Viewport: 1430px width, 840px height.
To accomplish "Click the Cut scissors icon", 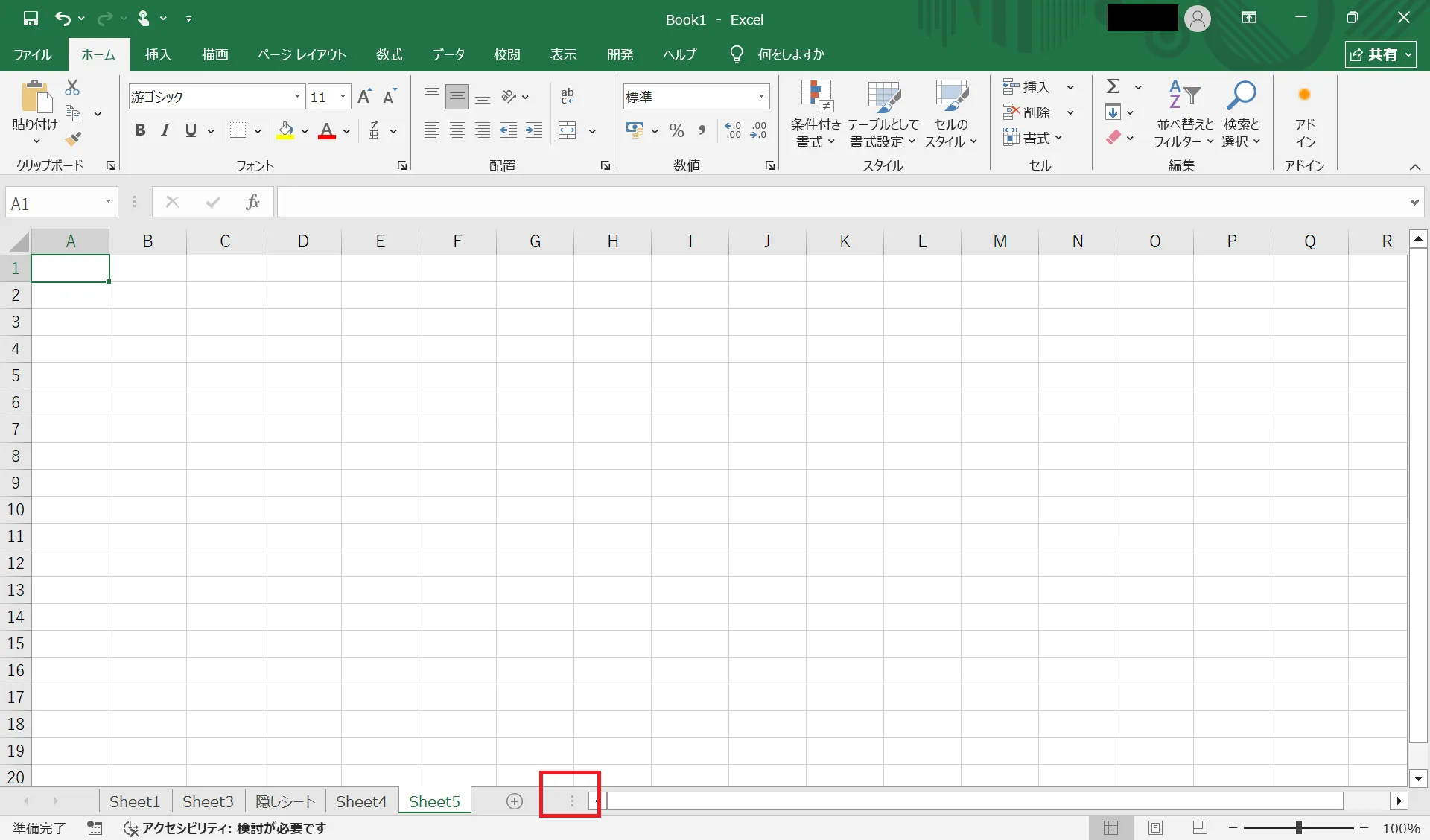I will (72, 88).
